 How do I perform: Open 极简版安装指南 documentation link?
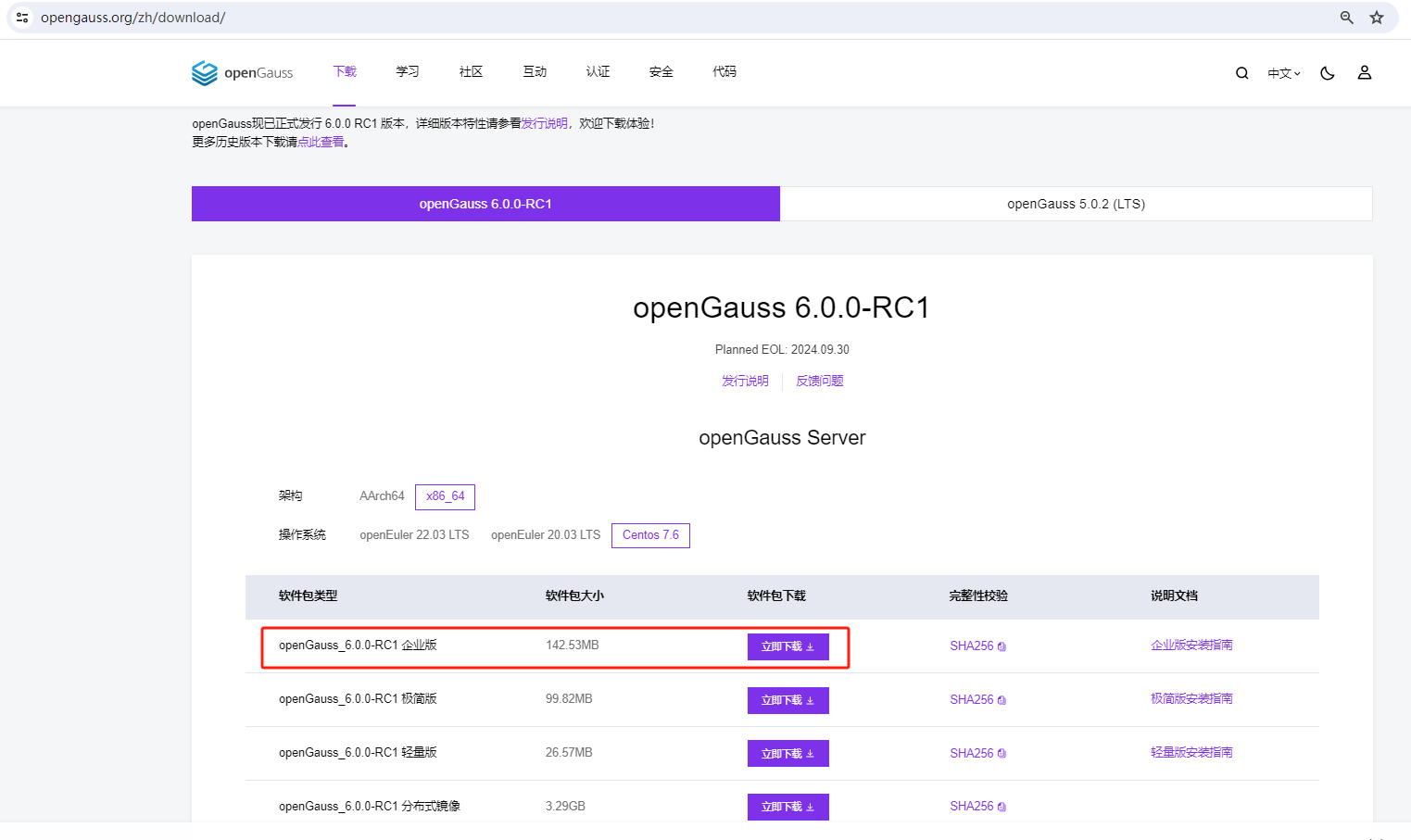[1191, 698]
